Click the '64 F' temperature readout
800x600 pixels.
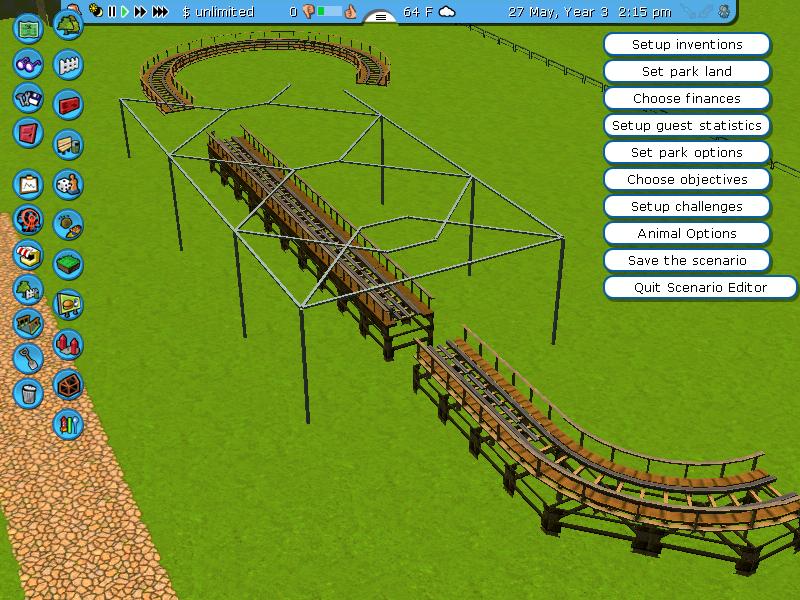pyautogui.click(x=418, y=11)
